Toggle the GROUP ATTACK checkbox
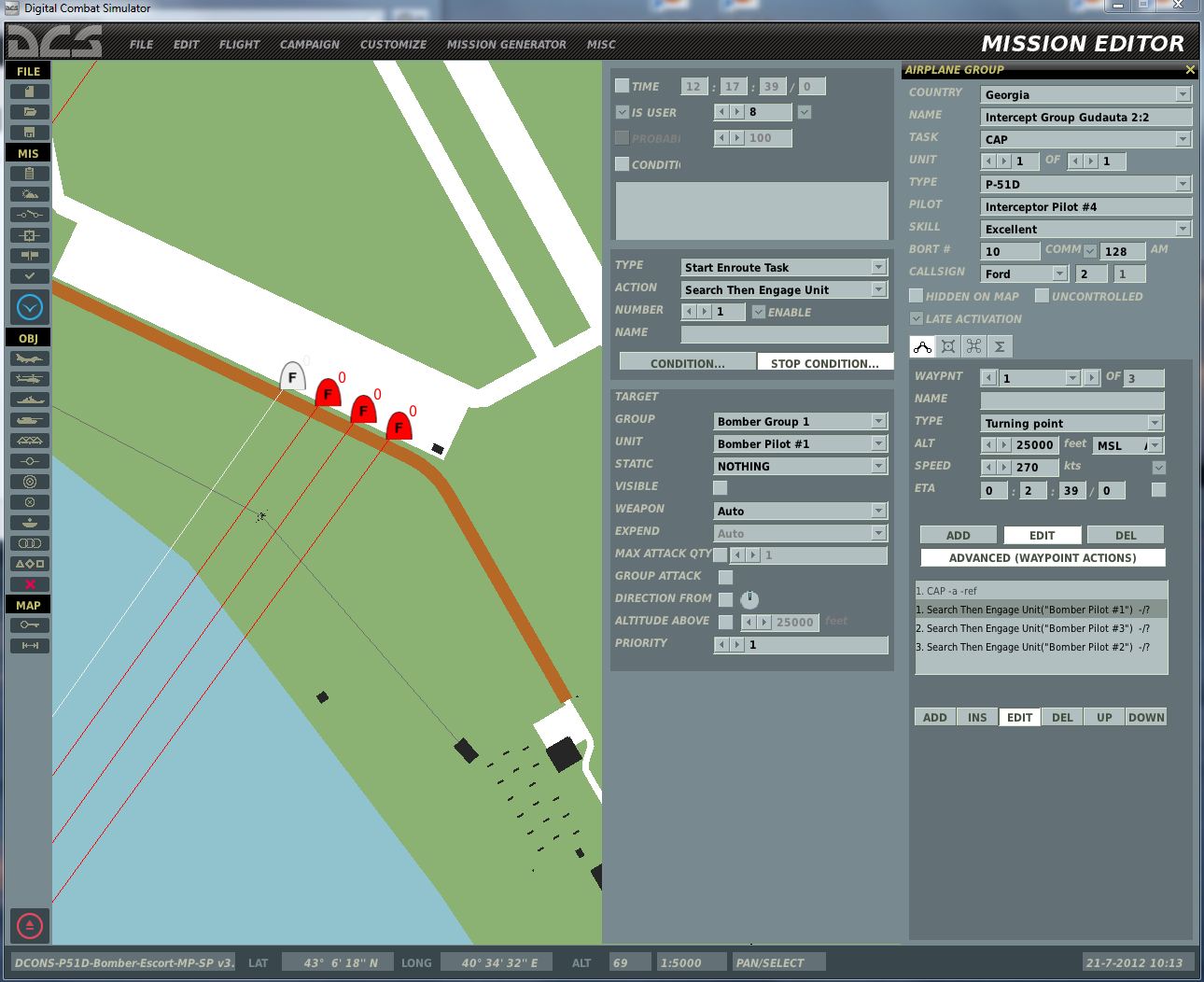This screenshot has height=982, width=1204. (x=725, y=577)
